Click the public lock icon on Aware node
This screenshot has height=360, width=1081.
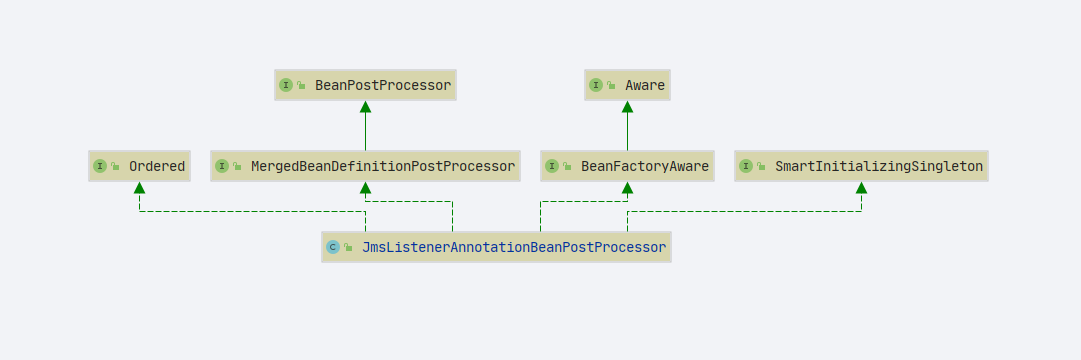(x=612, y=86)
